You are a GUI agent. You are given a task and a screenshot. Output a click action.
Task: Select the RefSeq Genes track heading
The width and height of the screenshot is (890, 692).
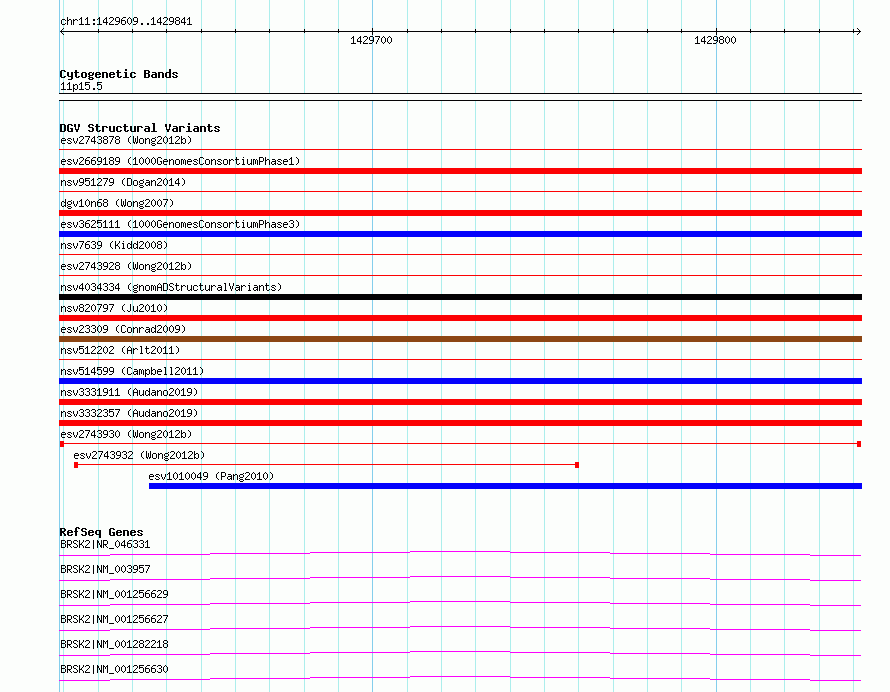tap(101, 532)
